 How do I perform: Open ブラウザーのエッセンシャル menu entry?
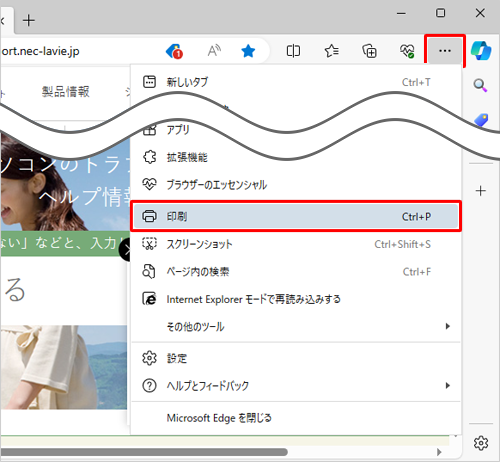(296, 184)
